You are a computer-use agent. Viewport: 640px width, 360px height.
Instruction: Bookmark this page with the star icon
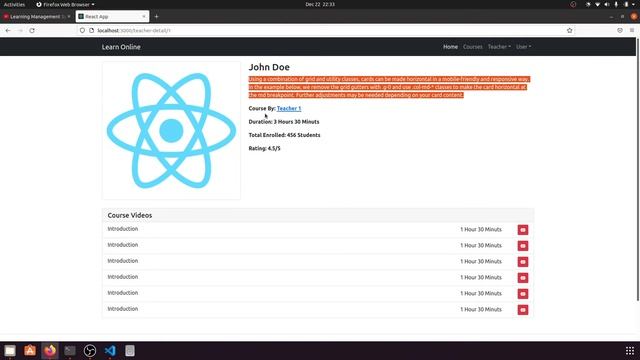(569, 31)
